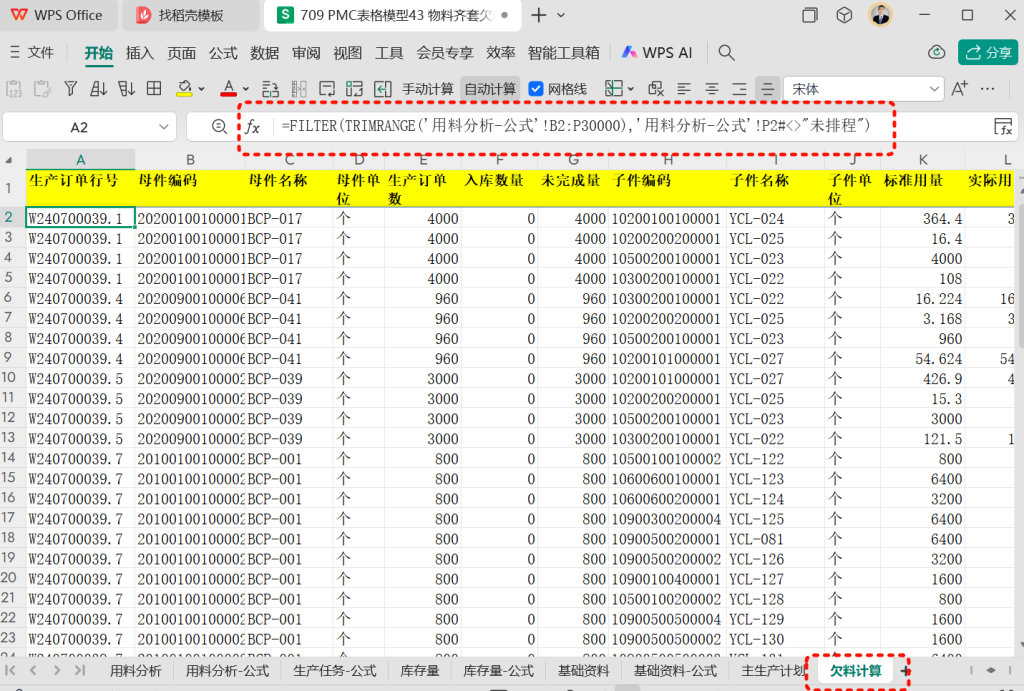Click the ribbon search magnifier icon
1024x691 pixels.
[x=726, y=53]
